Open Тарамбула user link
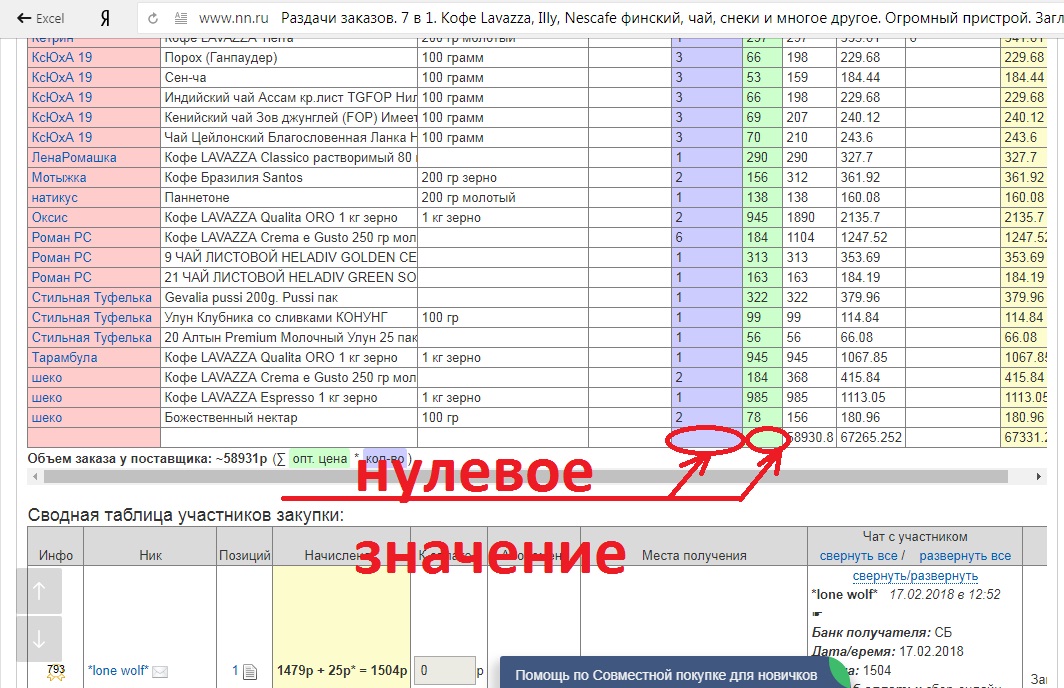Screen dimensions: 1064x688 [64, 358]
